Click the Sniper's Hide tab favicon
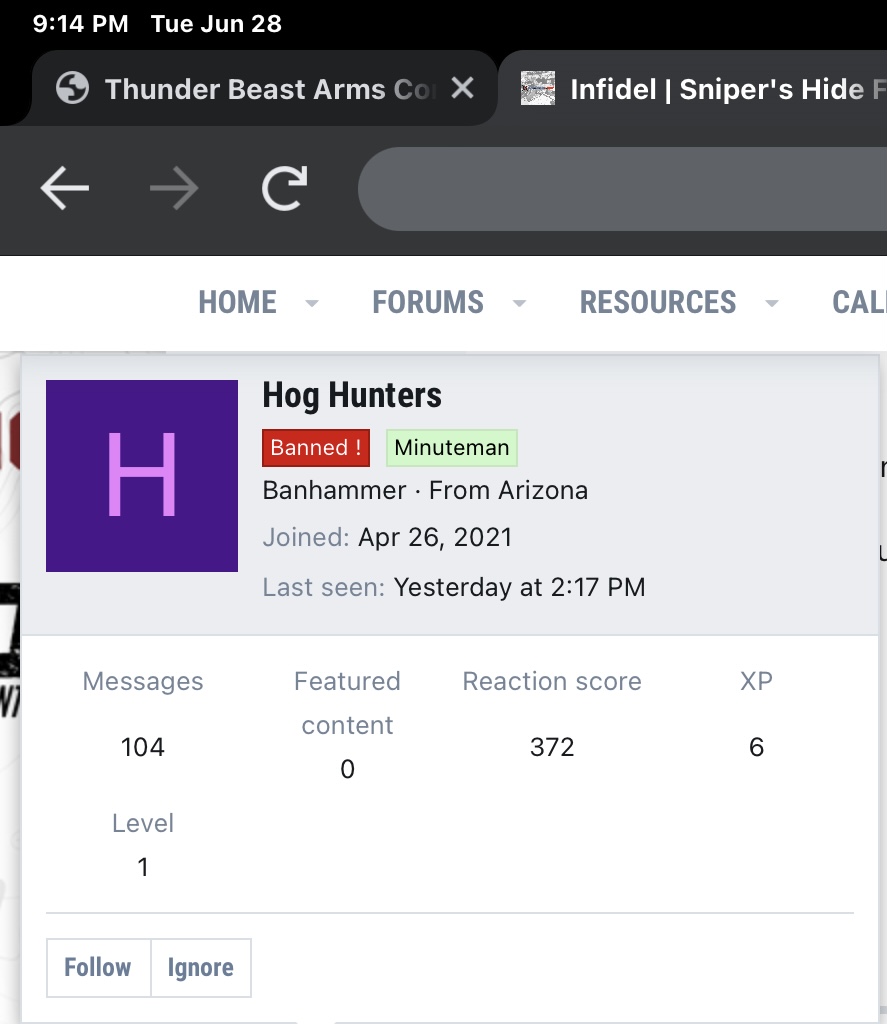Screen dimensions: 887x1024 coord(538,88)
